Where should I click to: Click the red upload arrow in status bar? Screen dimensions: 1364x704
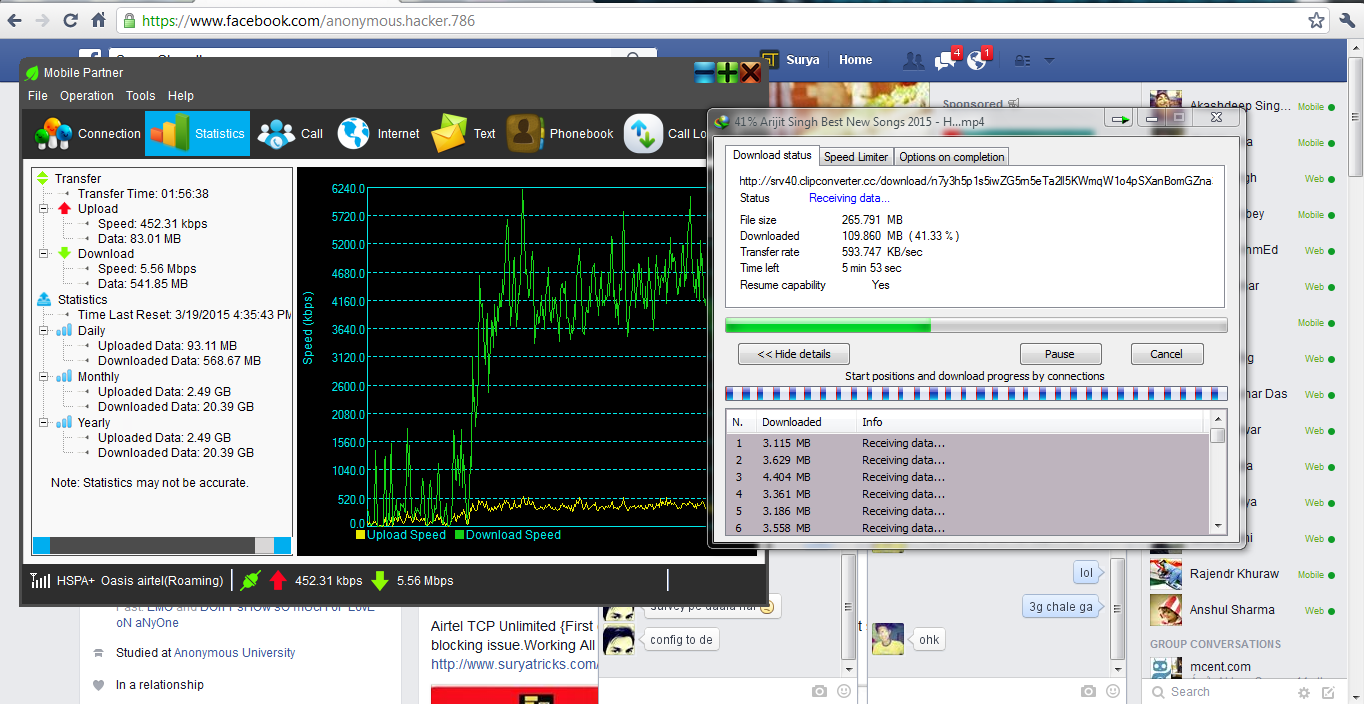[278, 580]
